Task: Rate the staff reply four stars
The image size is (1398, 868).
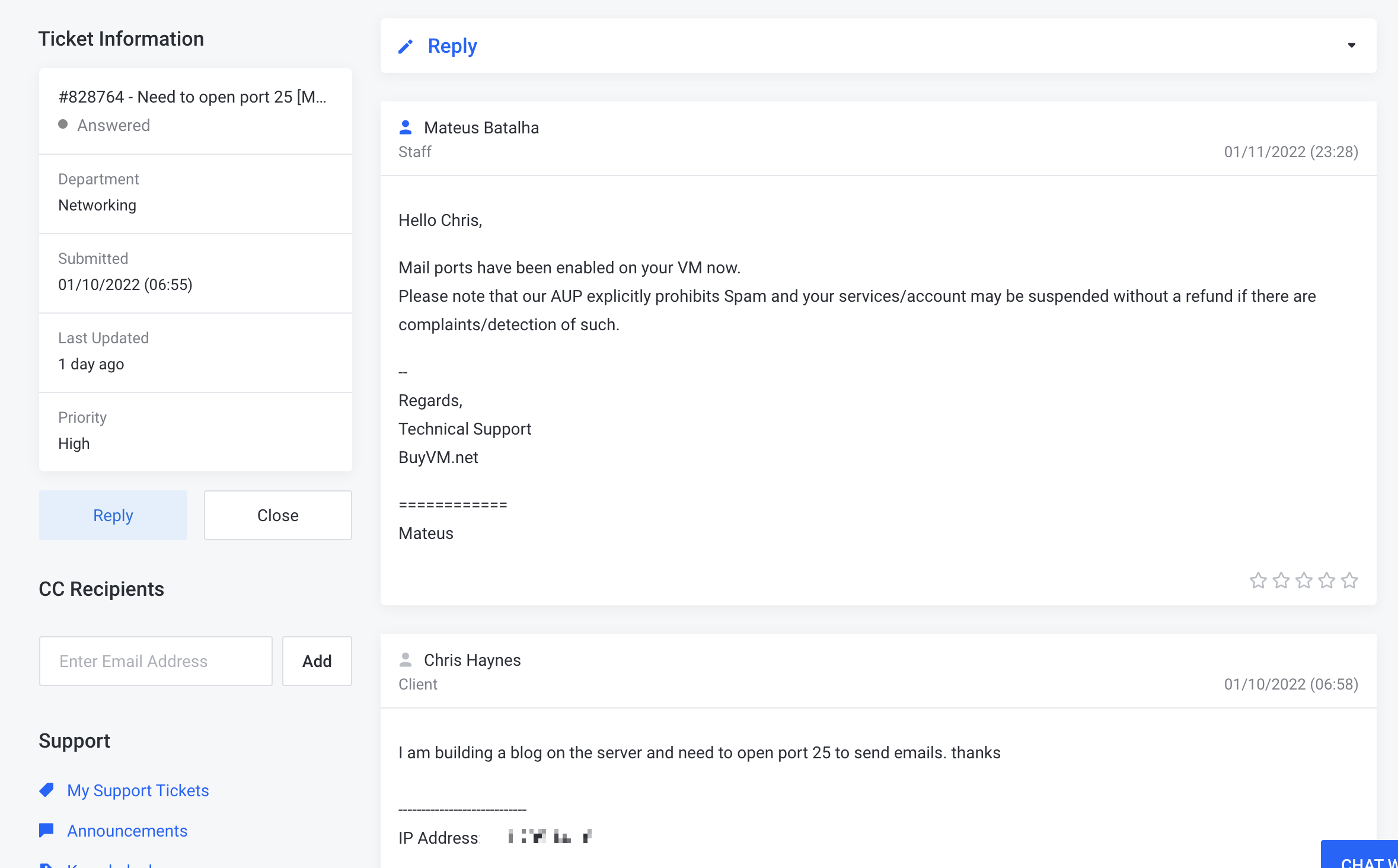Action: [1327, 580]
